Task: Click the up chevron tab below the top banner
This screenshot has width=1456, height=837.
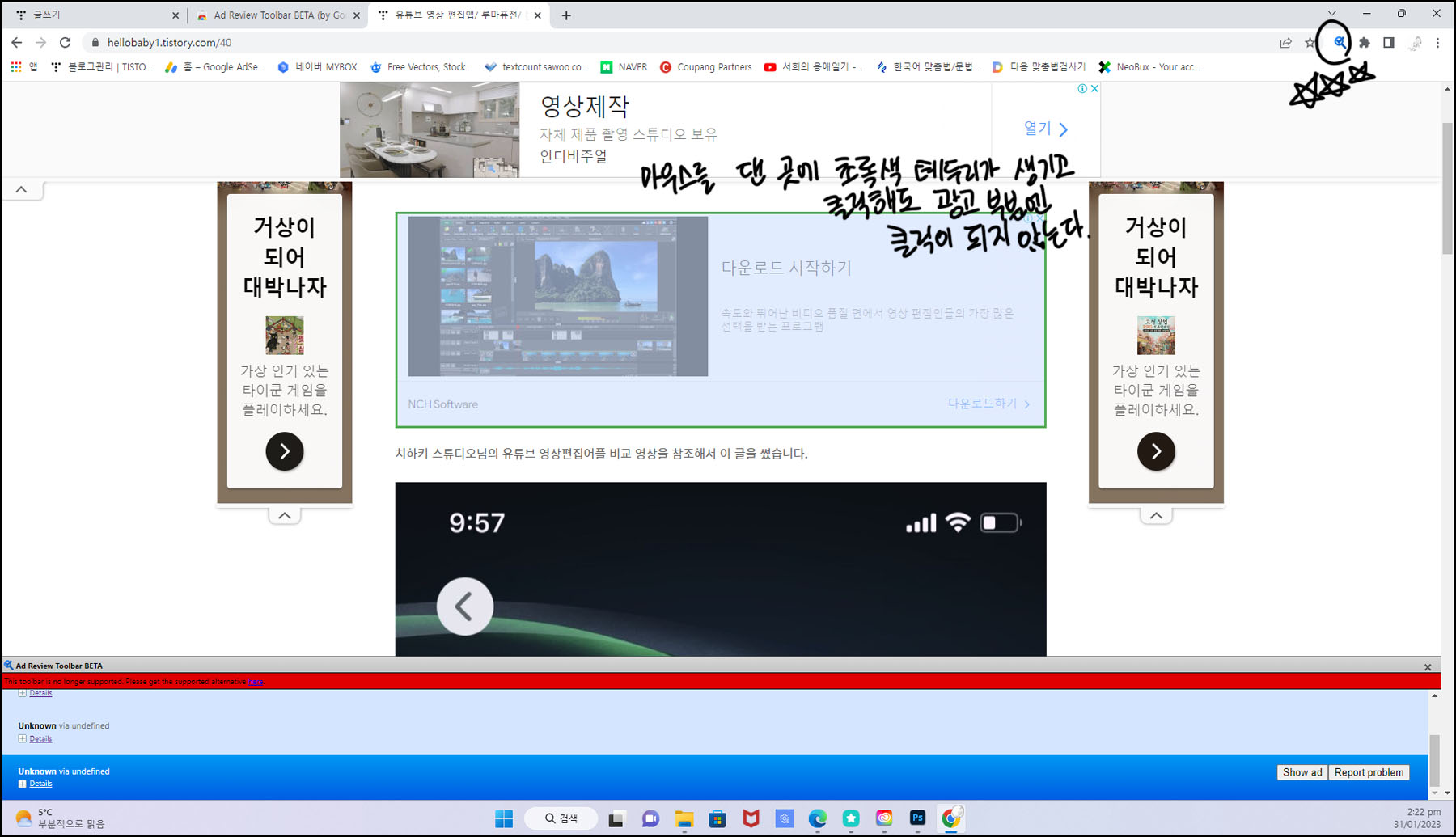Action: (22, 189)
